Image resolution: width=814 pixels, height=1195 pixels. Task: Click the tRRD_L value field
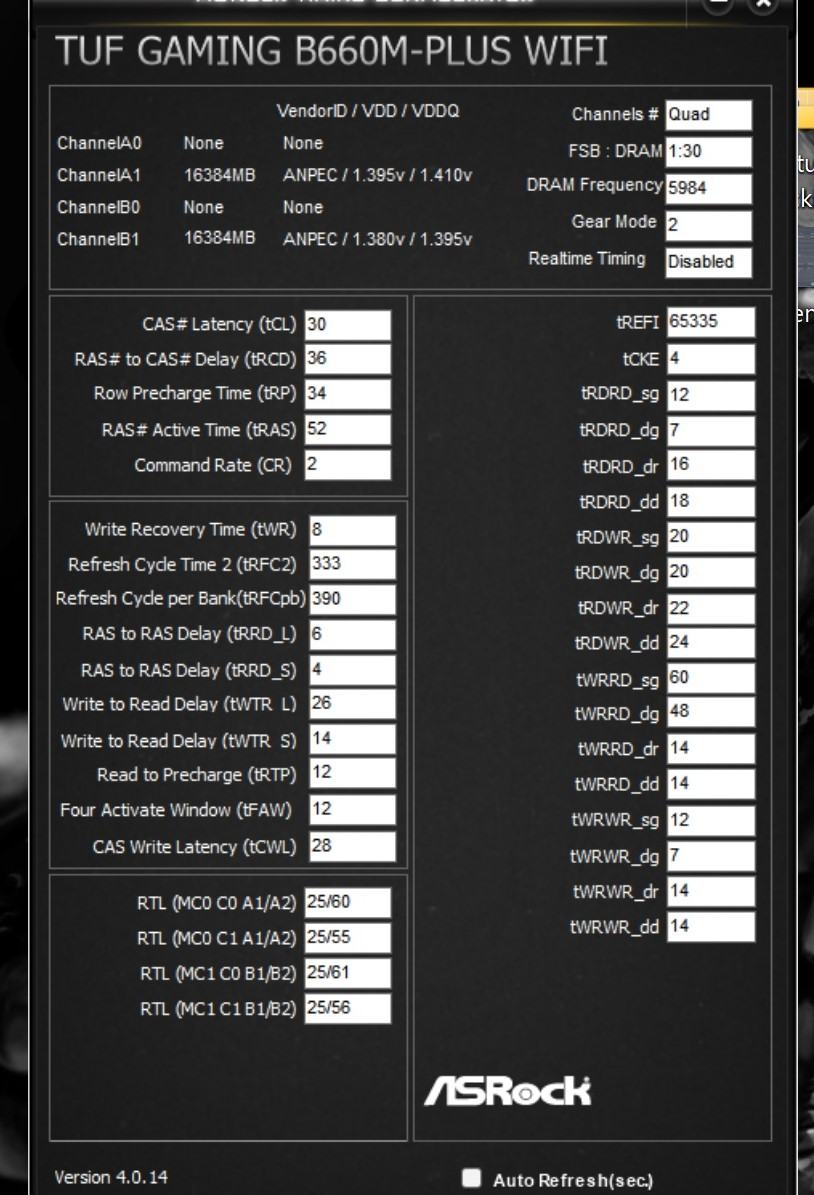tap(352, 635)
